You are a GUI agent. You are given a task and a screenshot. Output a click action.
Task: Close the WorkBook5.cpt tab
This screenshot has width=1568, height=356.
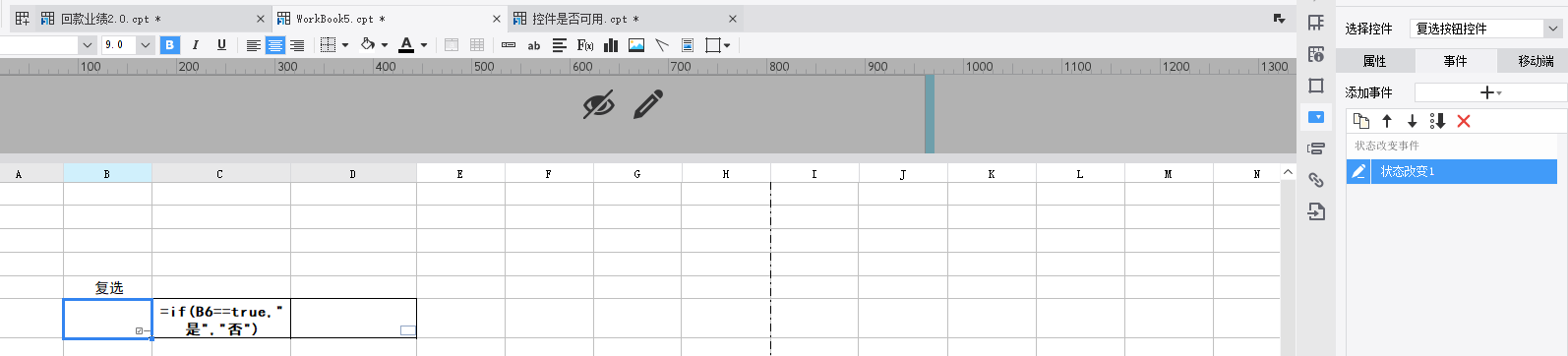(x=497, y=19)
